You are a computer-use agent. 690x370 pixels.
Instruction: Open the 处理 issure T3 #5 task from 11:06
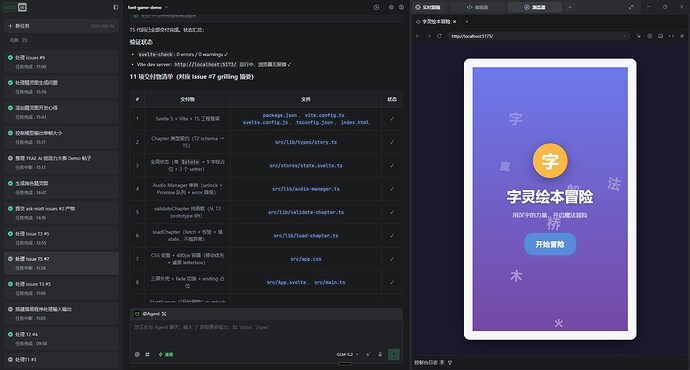pos(61,288)
